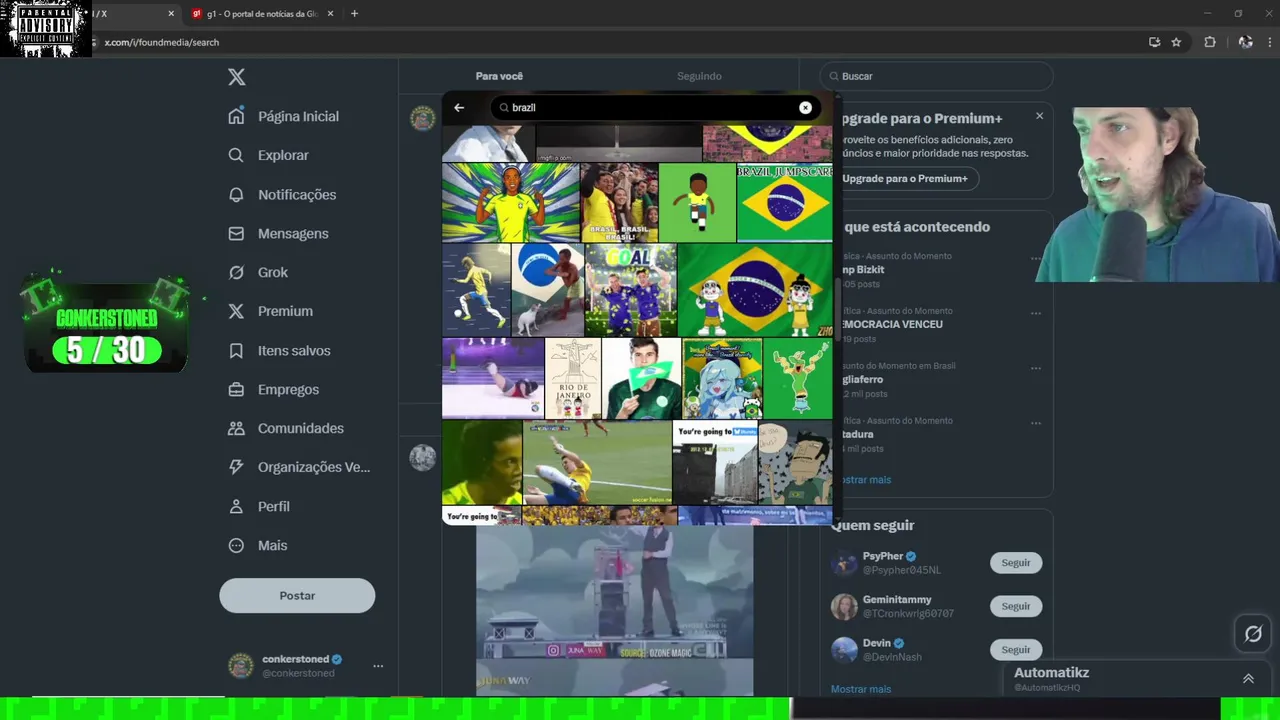Clear the brazil GIF search text
Screen dimensions: 1280x720
point(805,107)
